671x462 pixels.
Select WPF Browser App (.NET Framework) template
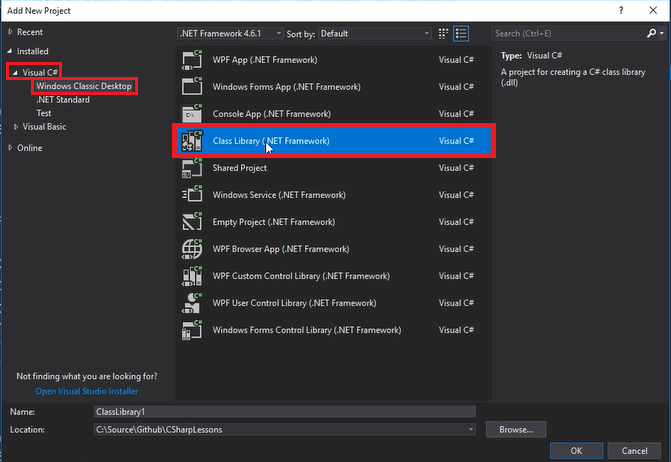[x=334, y=249]
